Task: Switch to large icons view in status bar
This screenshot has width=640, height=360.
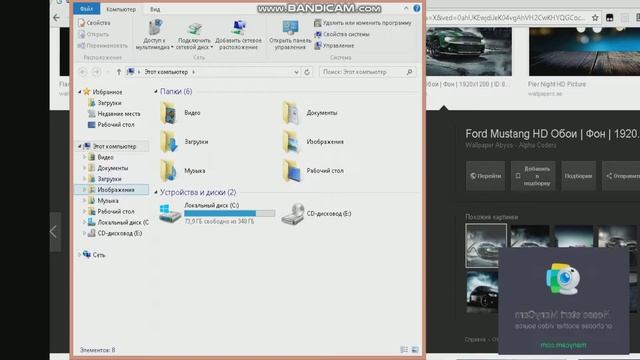Action: coord(415,350)
